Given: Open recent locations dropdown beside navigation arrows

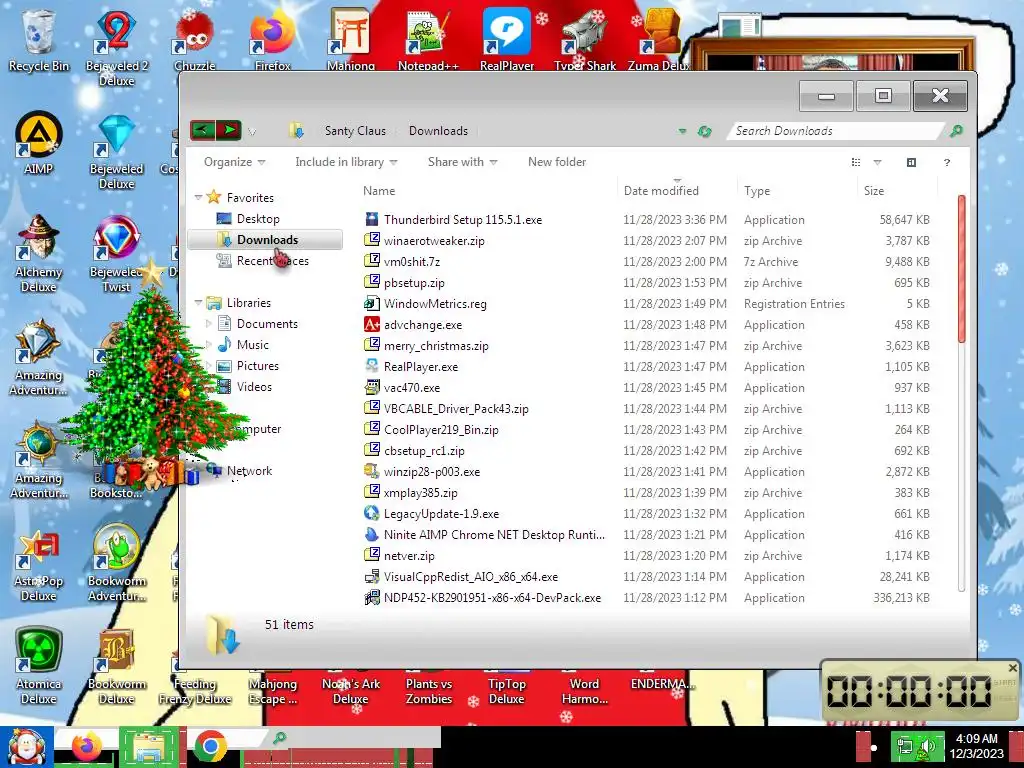Looking at the screenshot, I should pos(252,132).
